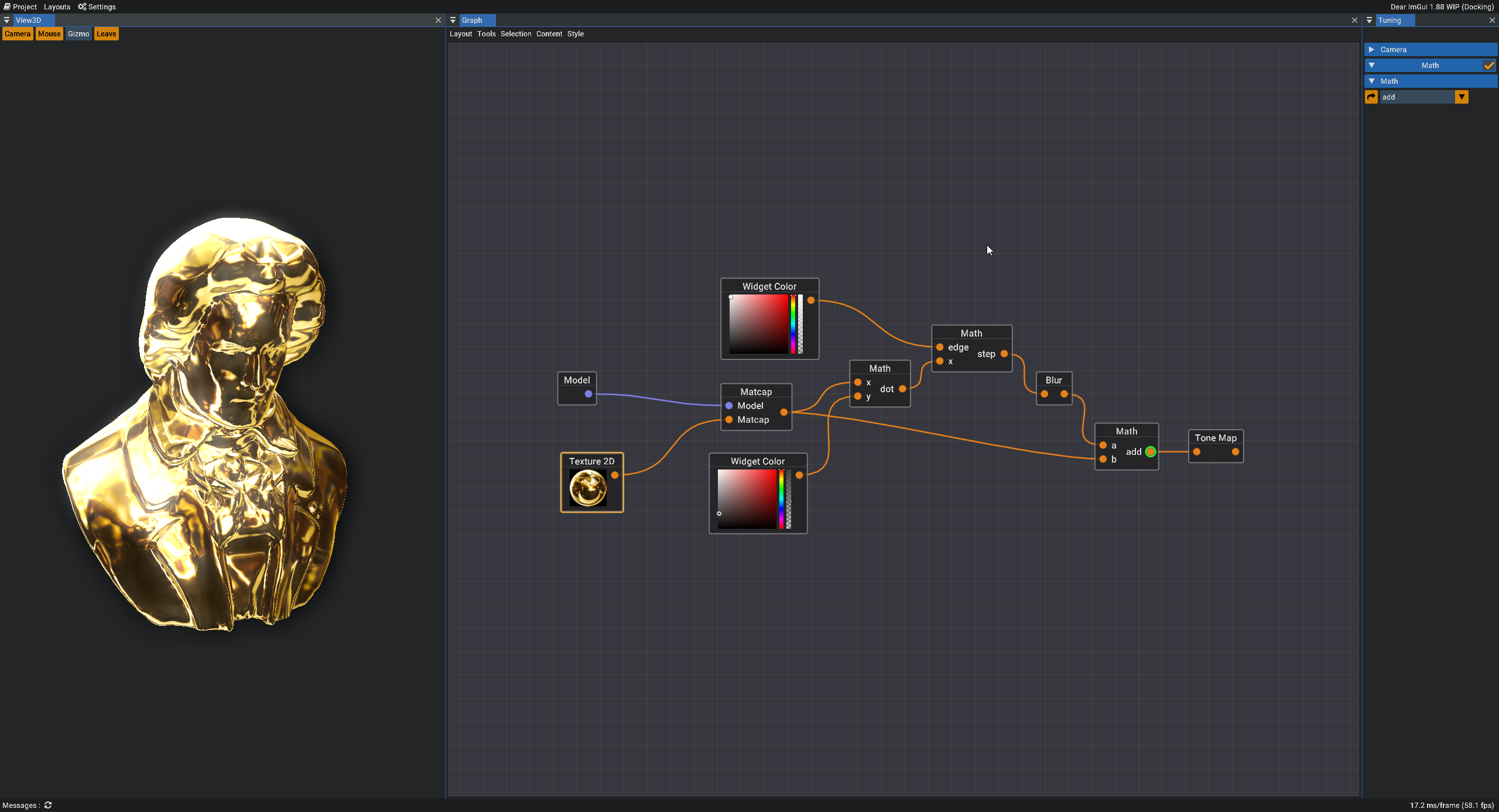Click the Leave button in View3D
This screenshot has height=812, width=1499.
coord(106,34)
